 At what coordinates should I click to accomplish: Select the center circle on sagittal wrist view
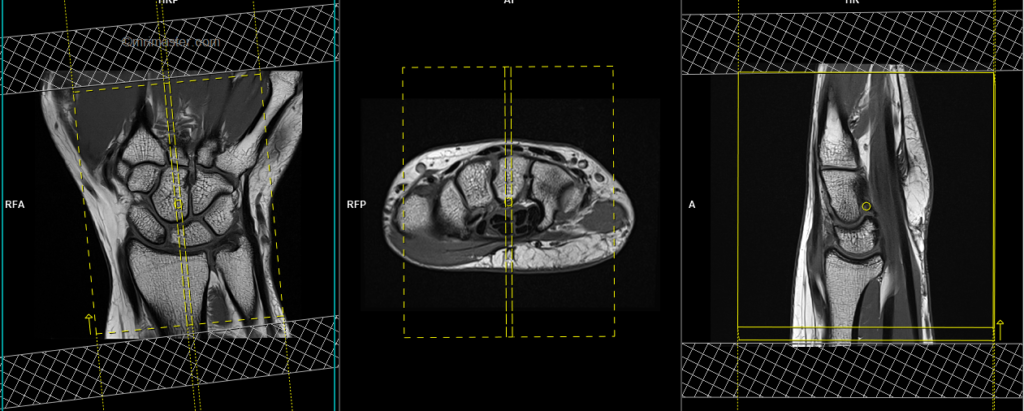pos(866,206)
